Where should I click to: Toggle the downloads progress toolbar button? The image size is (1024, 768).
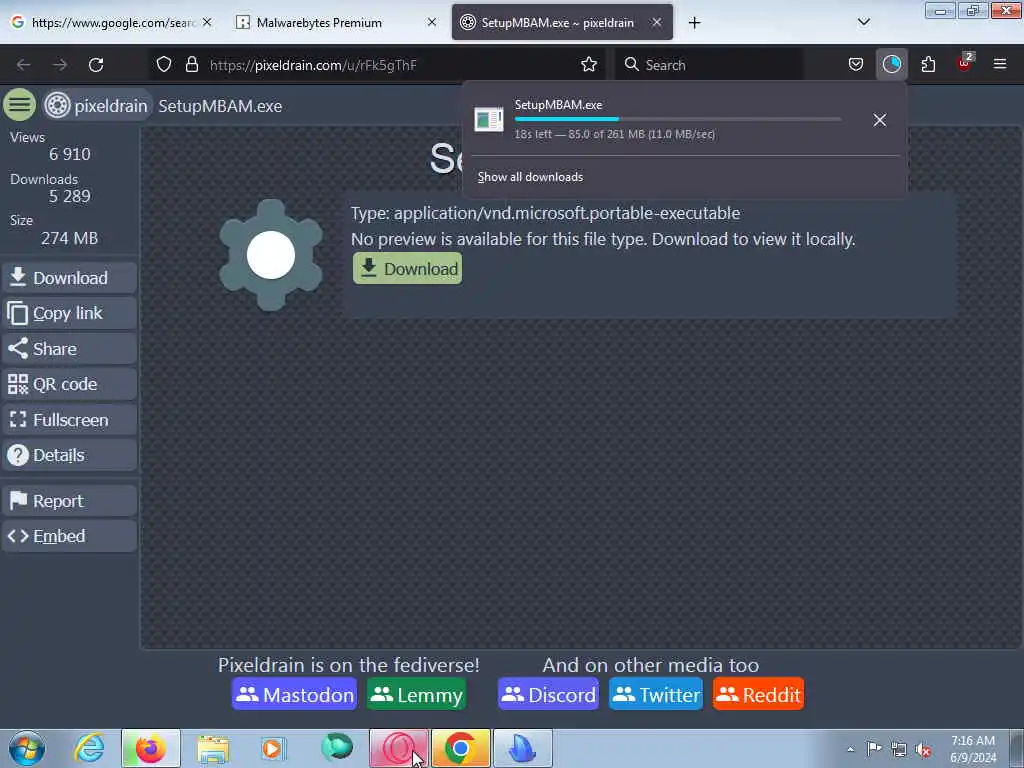(891, 64)
